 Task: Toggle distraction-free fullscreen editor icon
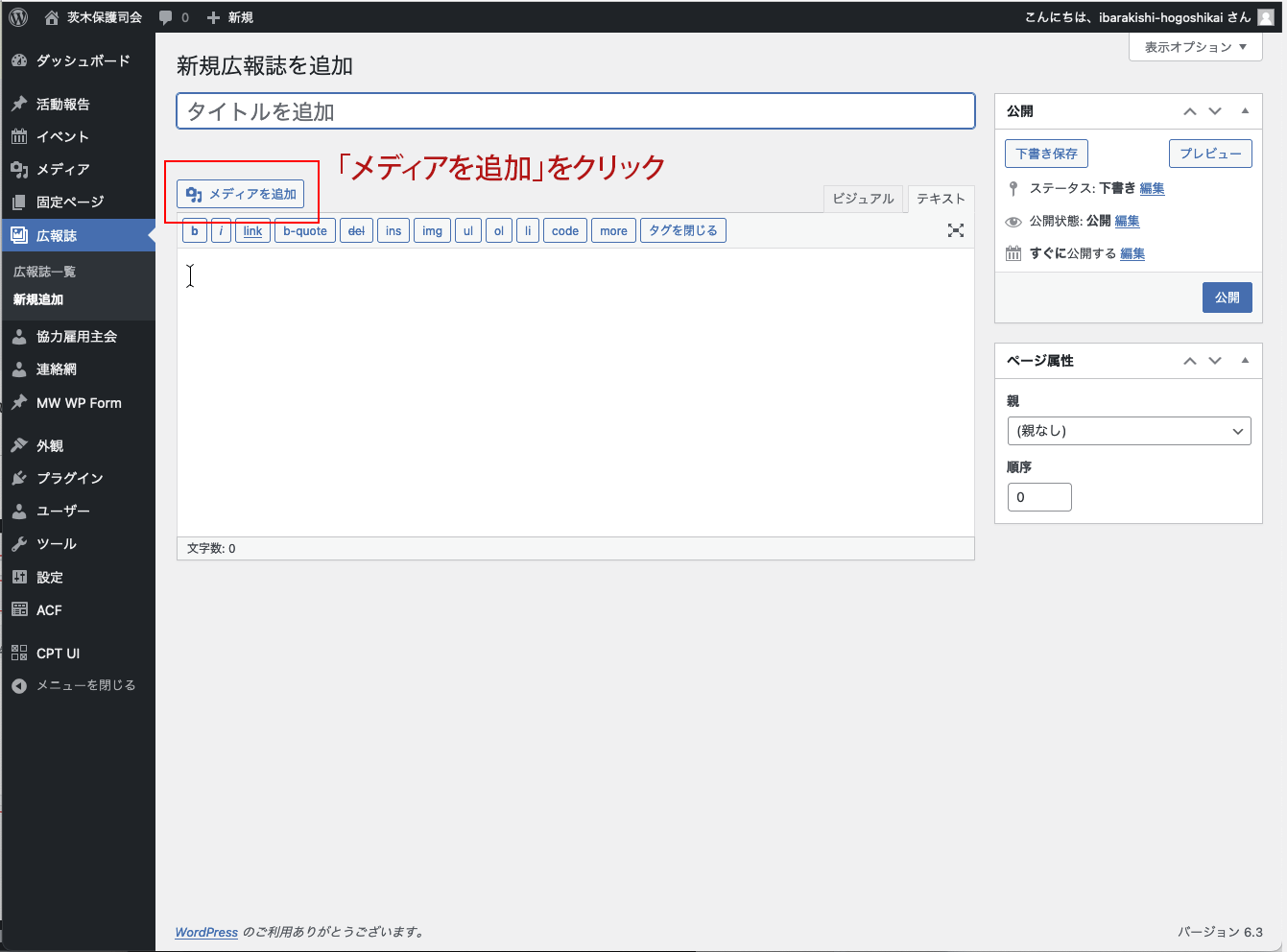[x=956, y=230]
